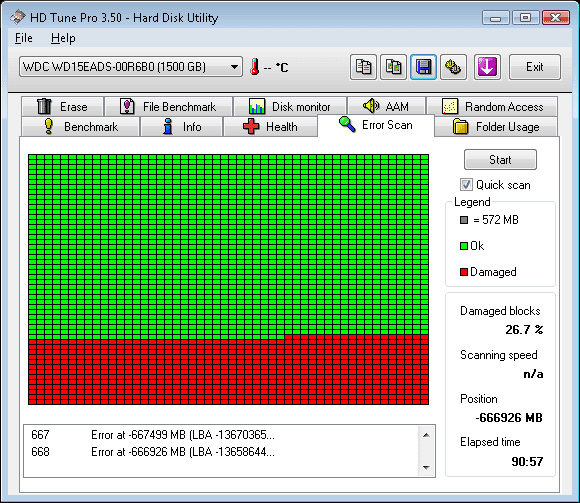580x503 pixels.
Task: Click the Exit button
Action: point(535,67)
